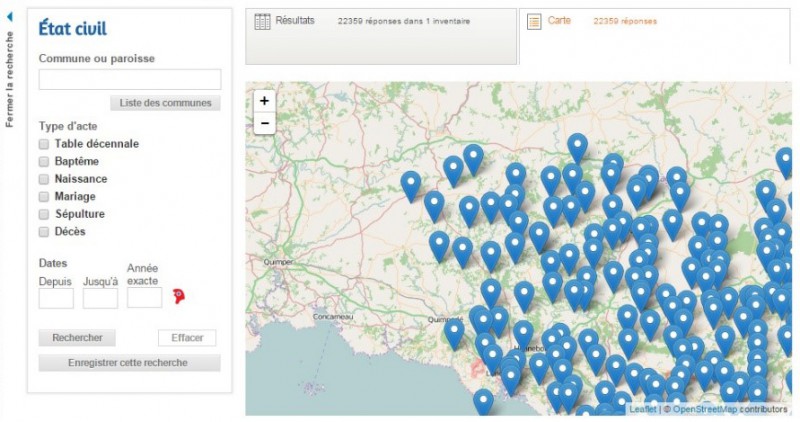Screen dimensions: 800x422
Task: Open the Carte tab
Action: (x=559, y=21)
